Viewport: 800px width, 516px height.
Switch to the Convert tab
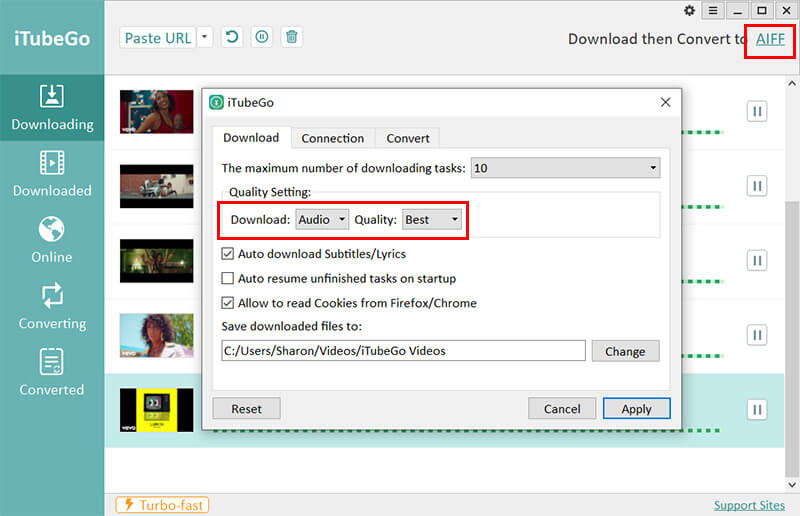tap(408, 138)
